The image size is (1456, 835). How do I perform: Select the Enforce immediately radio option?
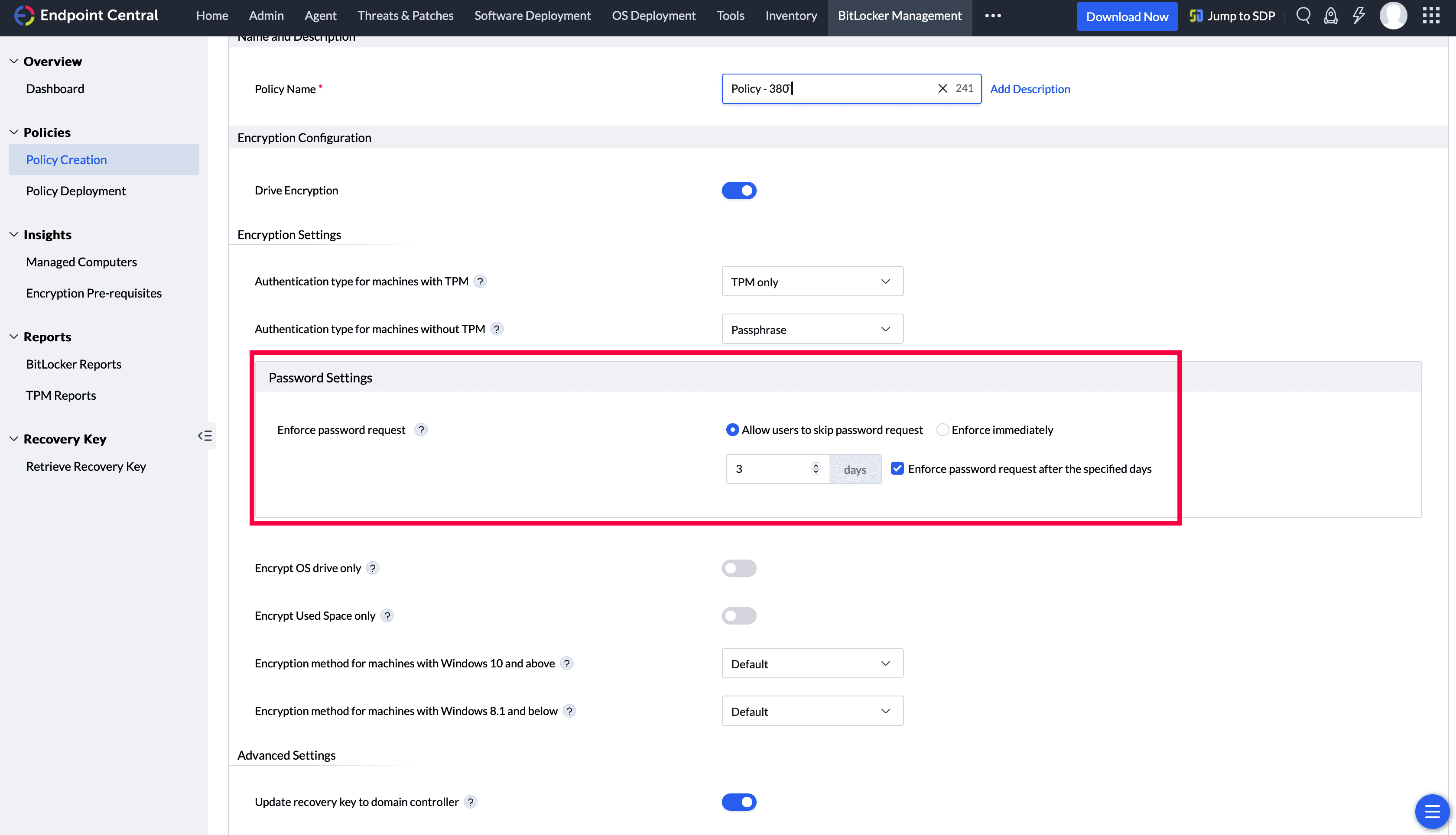(x=942, y=430)
